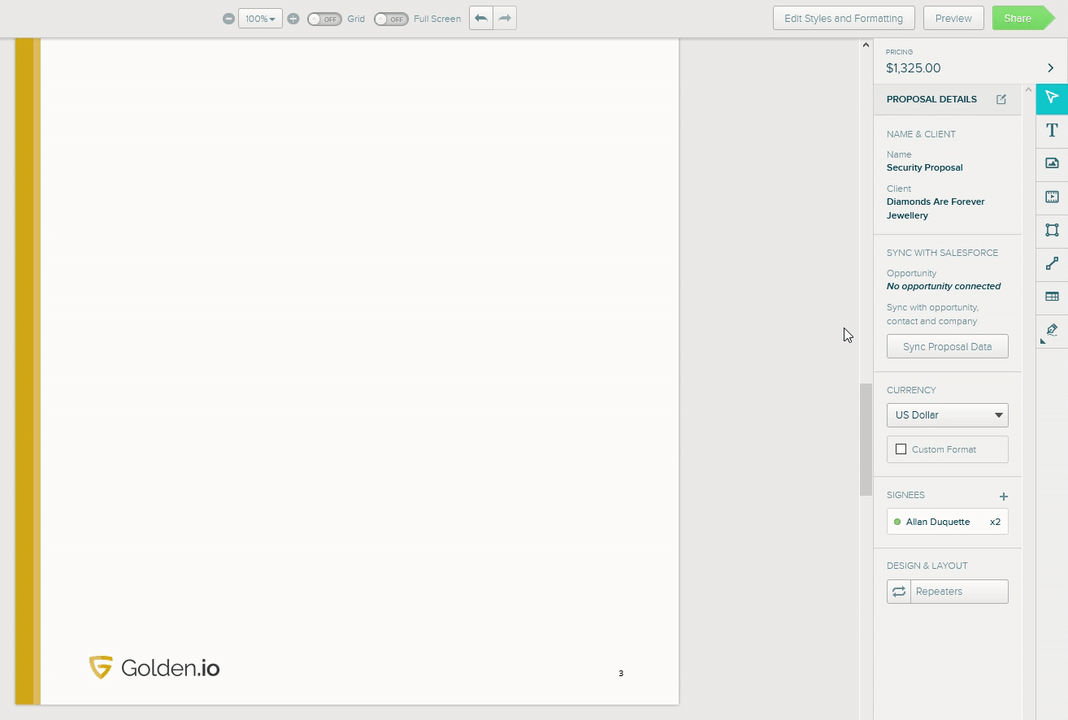Click 'No opportunity connected' text
The height and width of the screenshot is (720, 1068).
[943, 286]
